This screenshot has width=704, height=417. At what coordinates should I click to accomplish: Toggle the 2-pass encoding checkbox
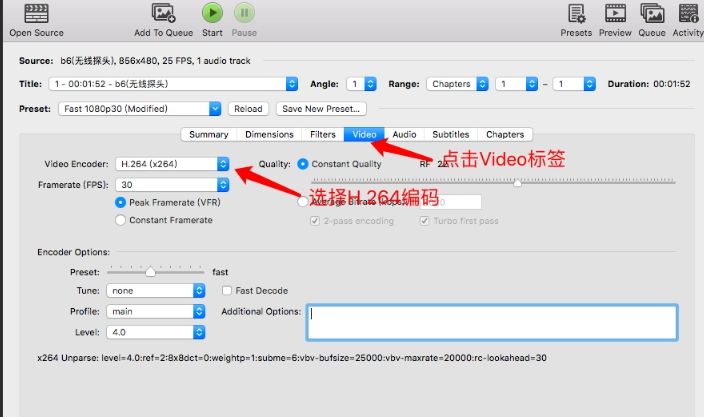[315, 220]
